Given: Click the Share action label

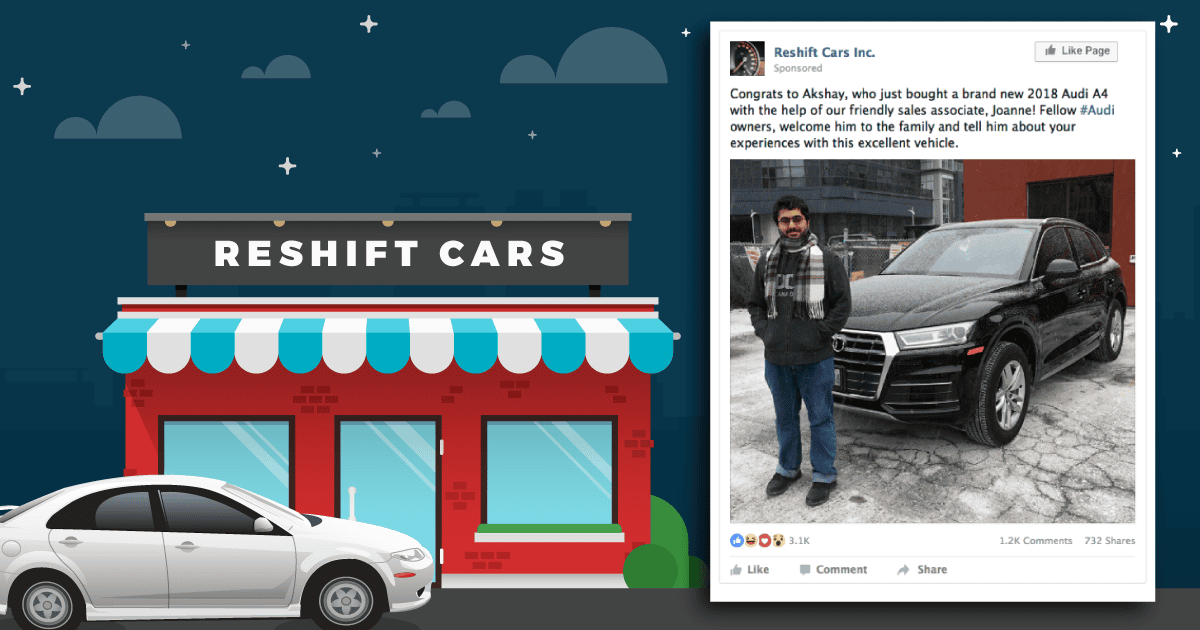Looking at the screenshot, I should tap(932, 570).
